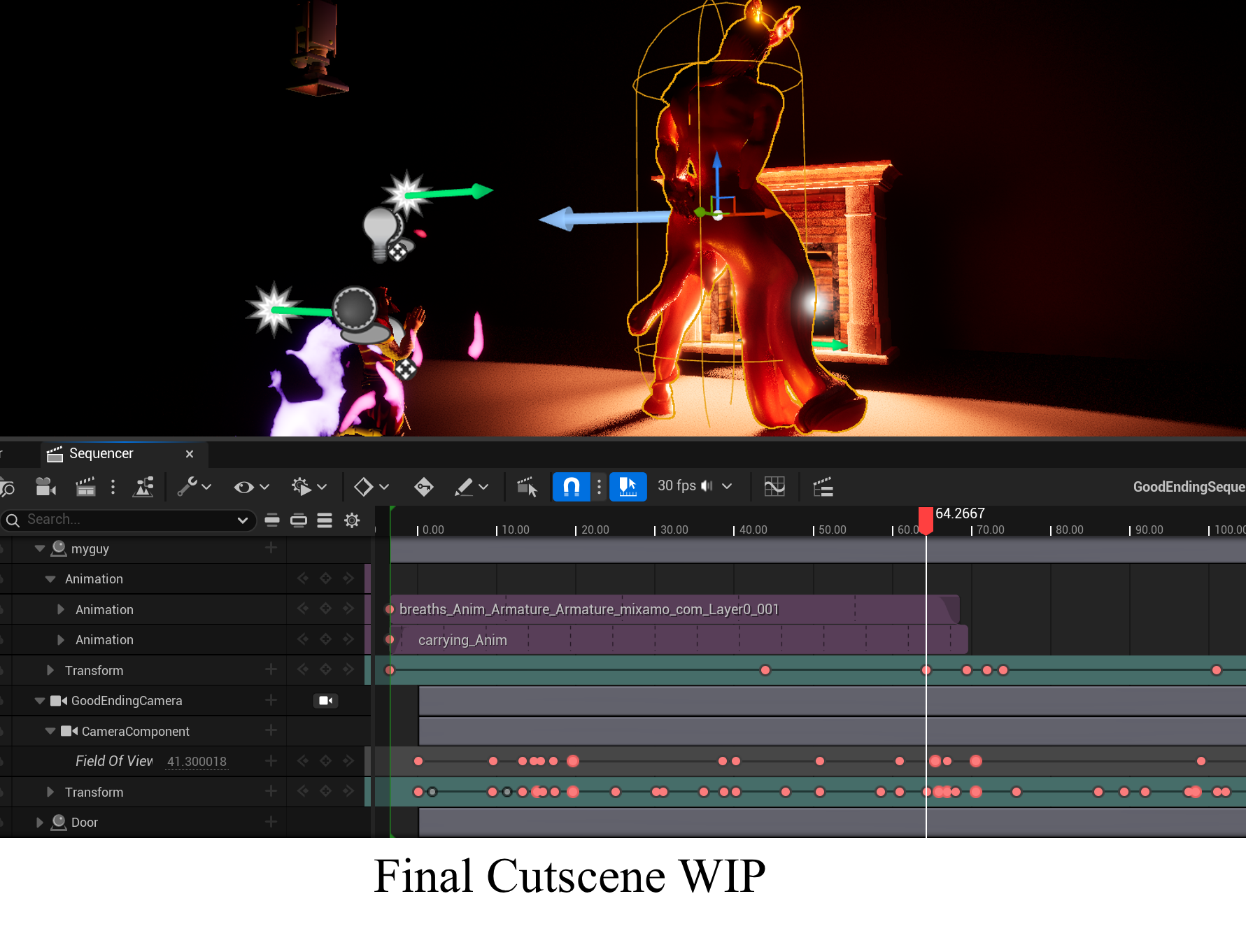Click the GoodEndingSequence breadcrumb label
Screen dimensions: 1246x952
pos(1188,487)
